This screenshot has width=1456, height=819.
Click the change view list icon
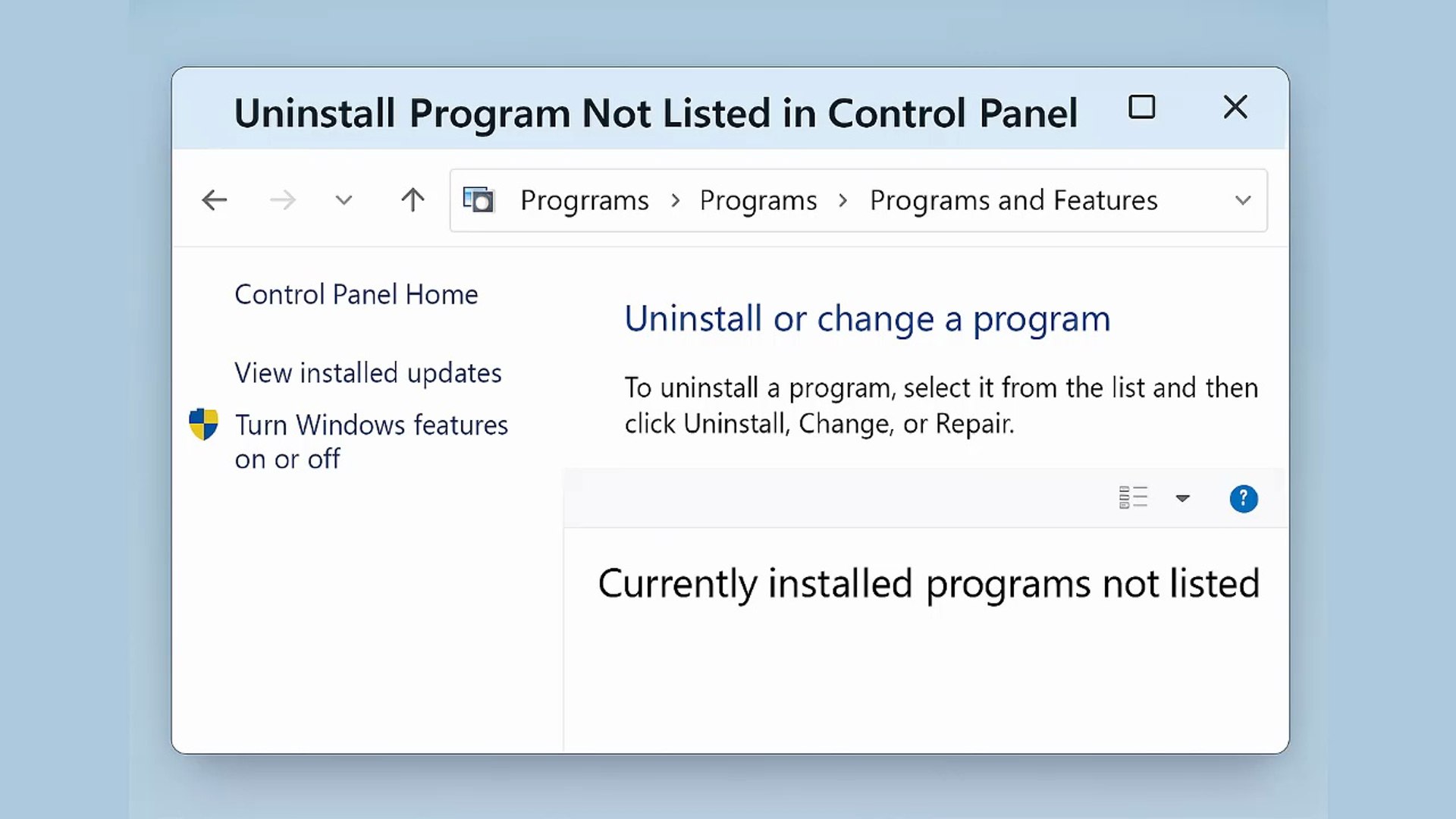1133,498
